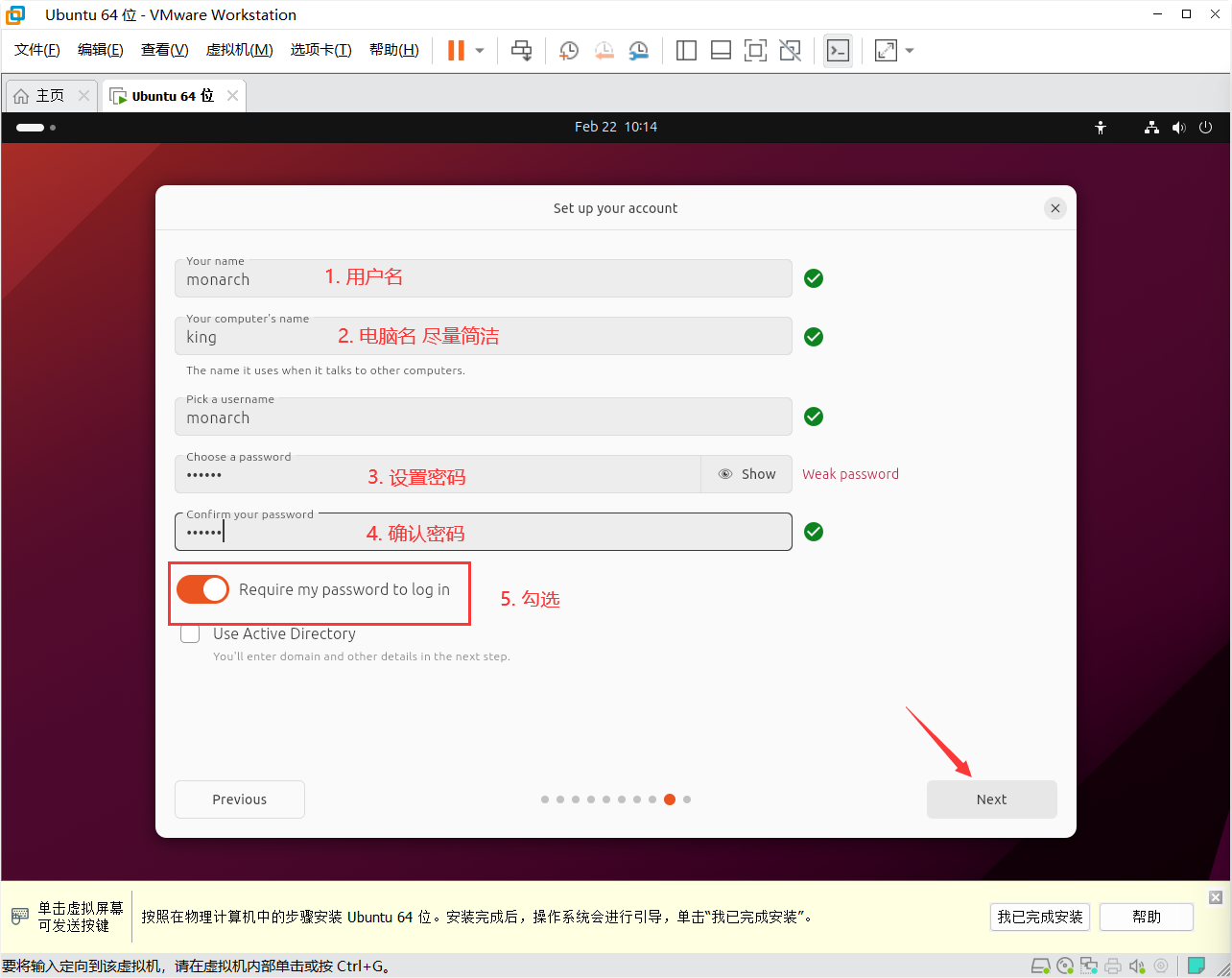Click the Confirm your password field

click(484, 532)
